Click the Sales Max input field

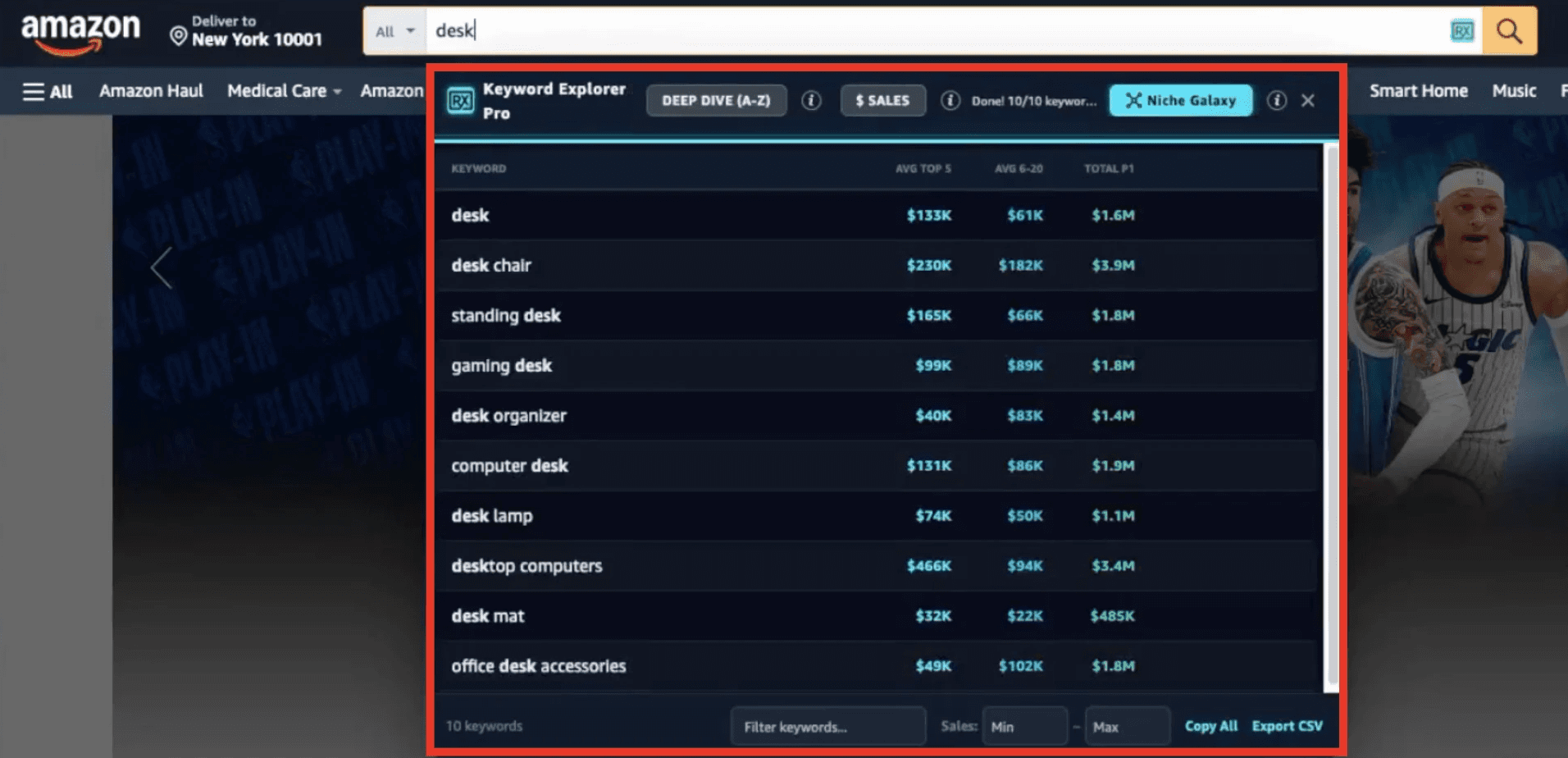pyautogui.click(x=1127, y=726)
